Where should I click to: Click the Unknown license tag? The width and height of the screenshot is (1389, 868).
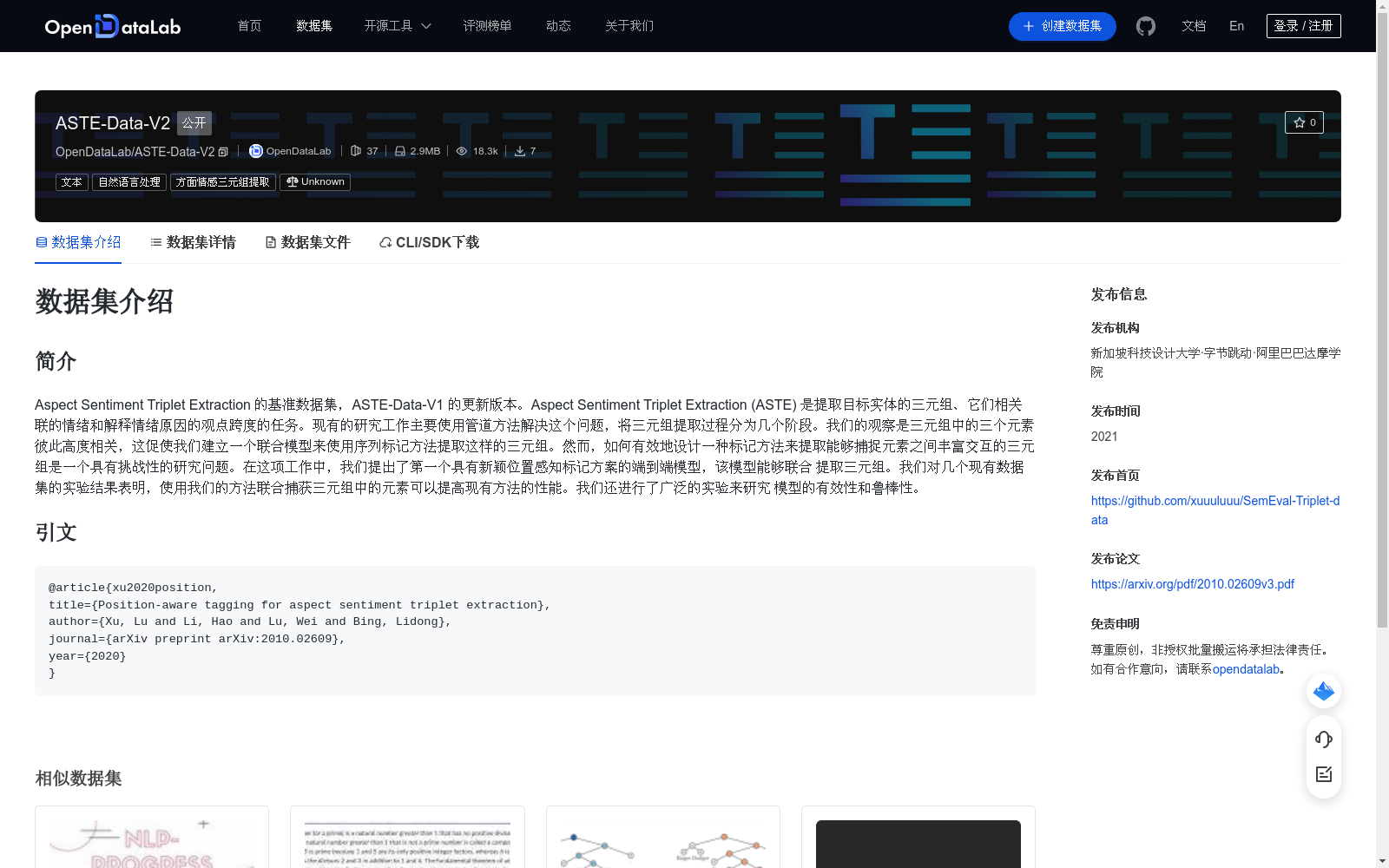tap(315, 182)
